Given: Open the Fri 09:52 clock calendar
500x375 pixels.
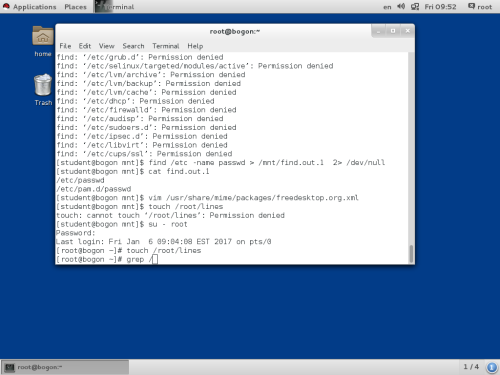Looking at the screenshot, I should pyautogui.click(x=440, y=7).
